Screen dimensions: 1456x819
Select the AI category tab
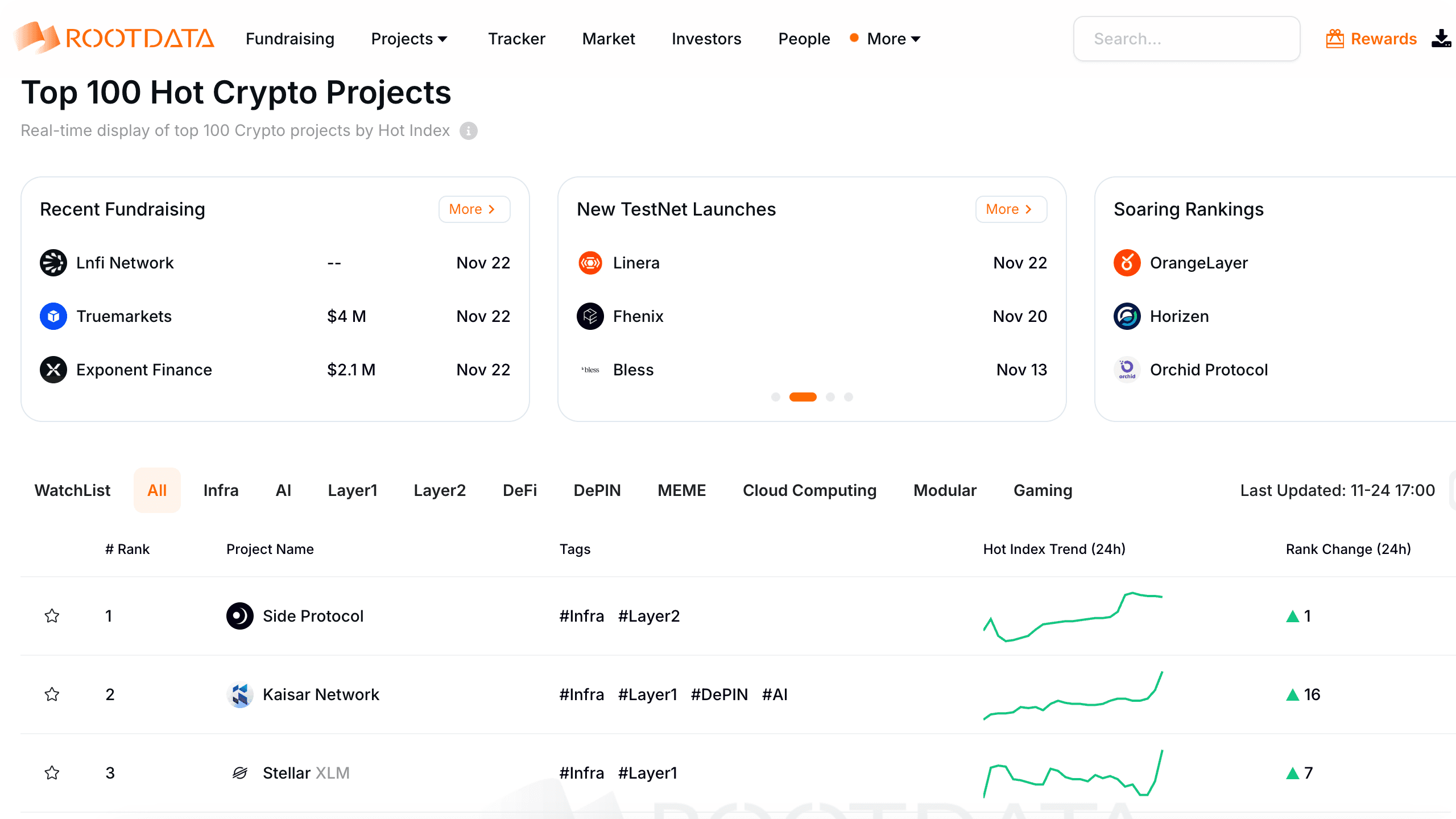pos(283,490)
